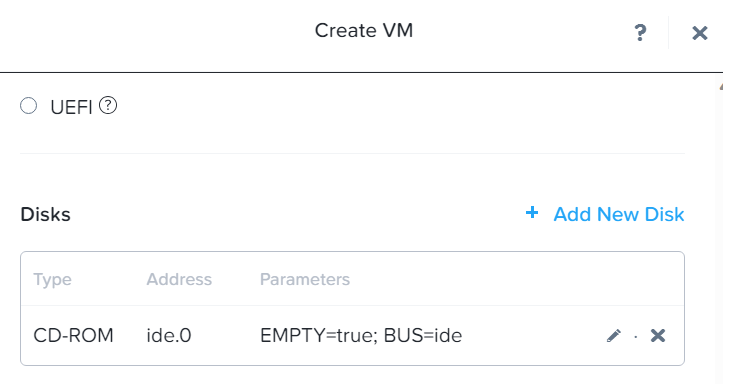Click the scrollbar up arrow
732x384 pixels.
point(721,87)
